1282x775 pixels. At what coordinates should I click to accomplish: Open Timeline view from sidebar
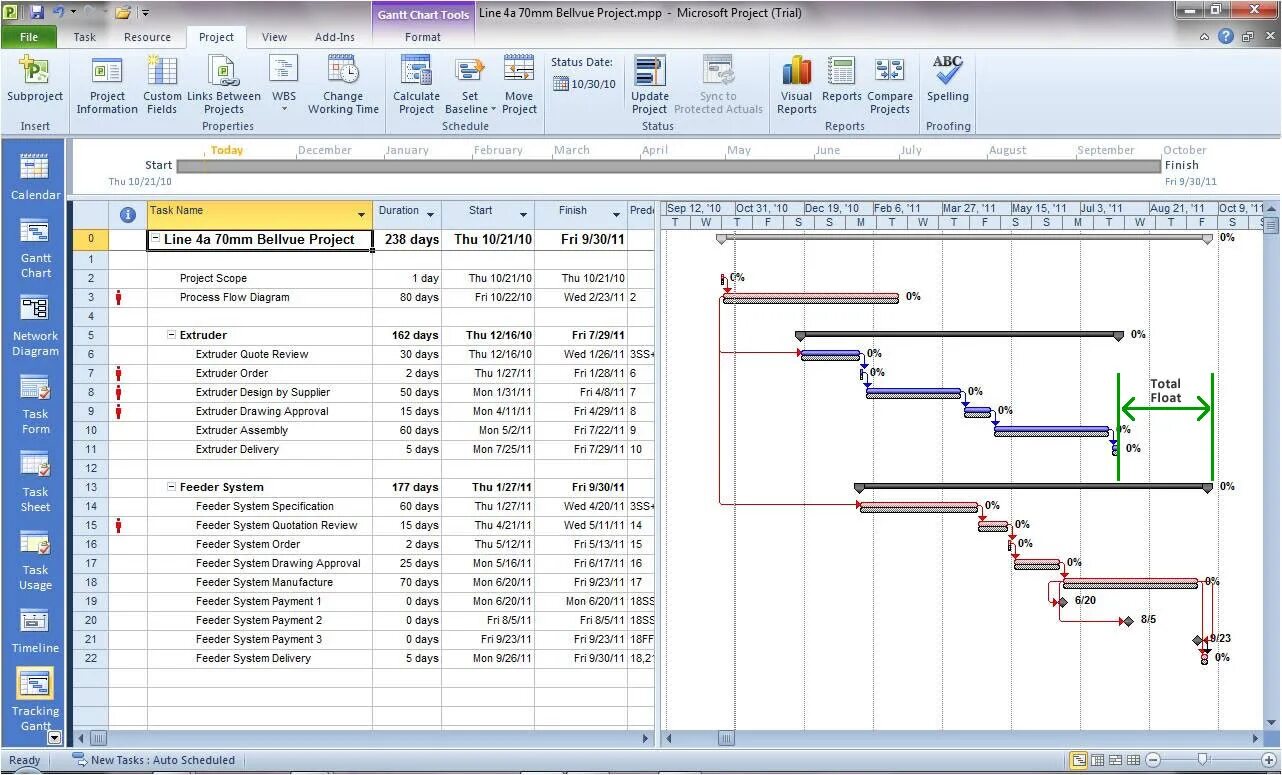(x=35, y=632)
